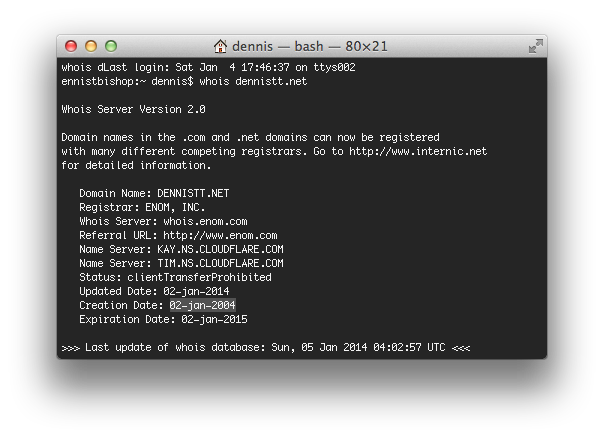This screenshot has width=604, height=438.
Task: Click the TIM.NS.CLOUDFLARE.COM name server
Action: [220, 263]
